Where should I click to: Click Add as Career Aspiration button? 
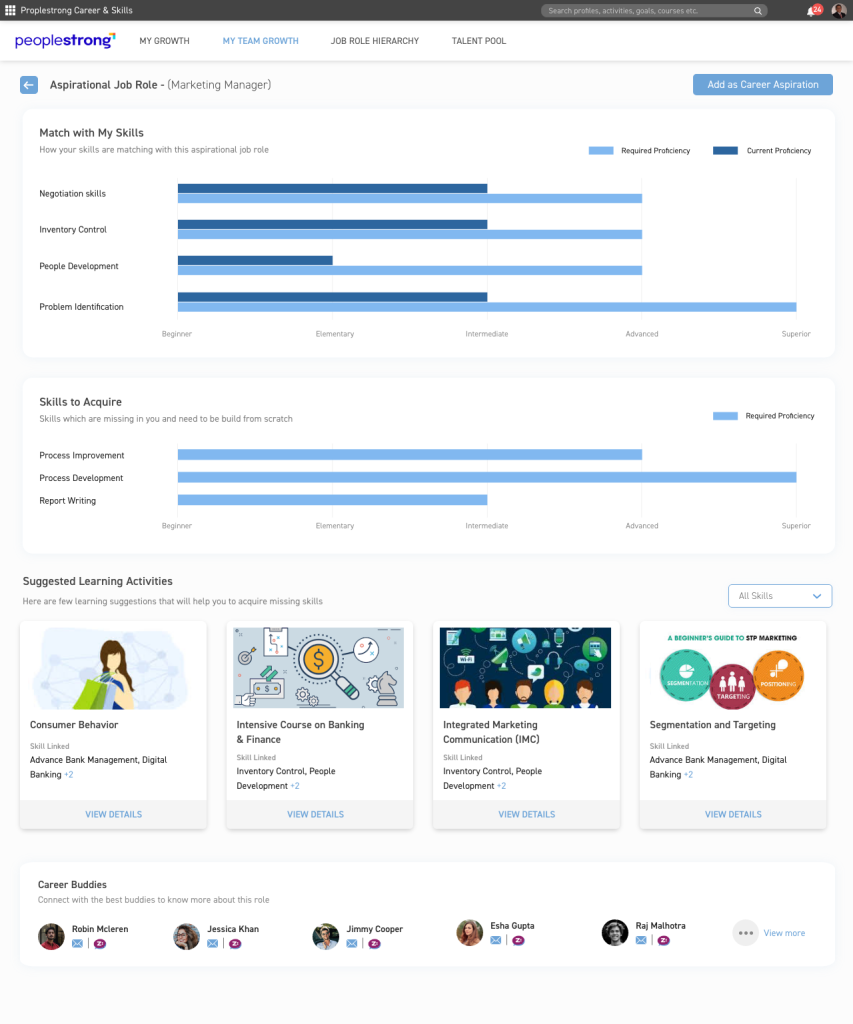click(x=762, y=85)
